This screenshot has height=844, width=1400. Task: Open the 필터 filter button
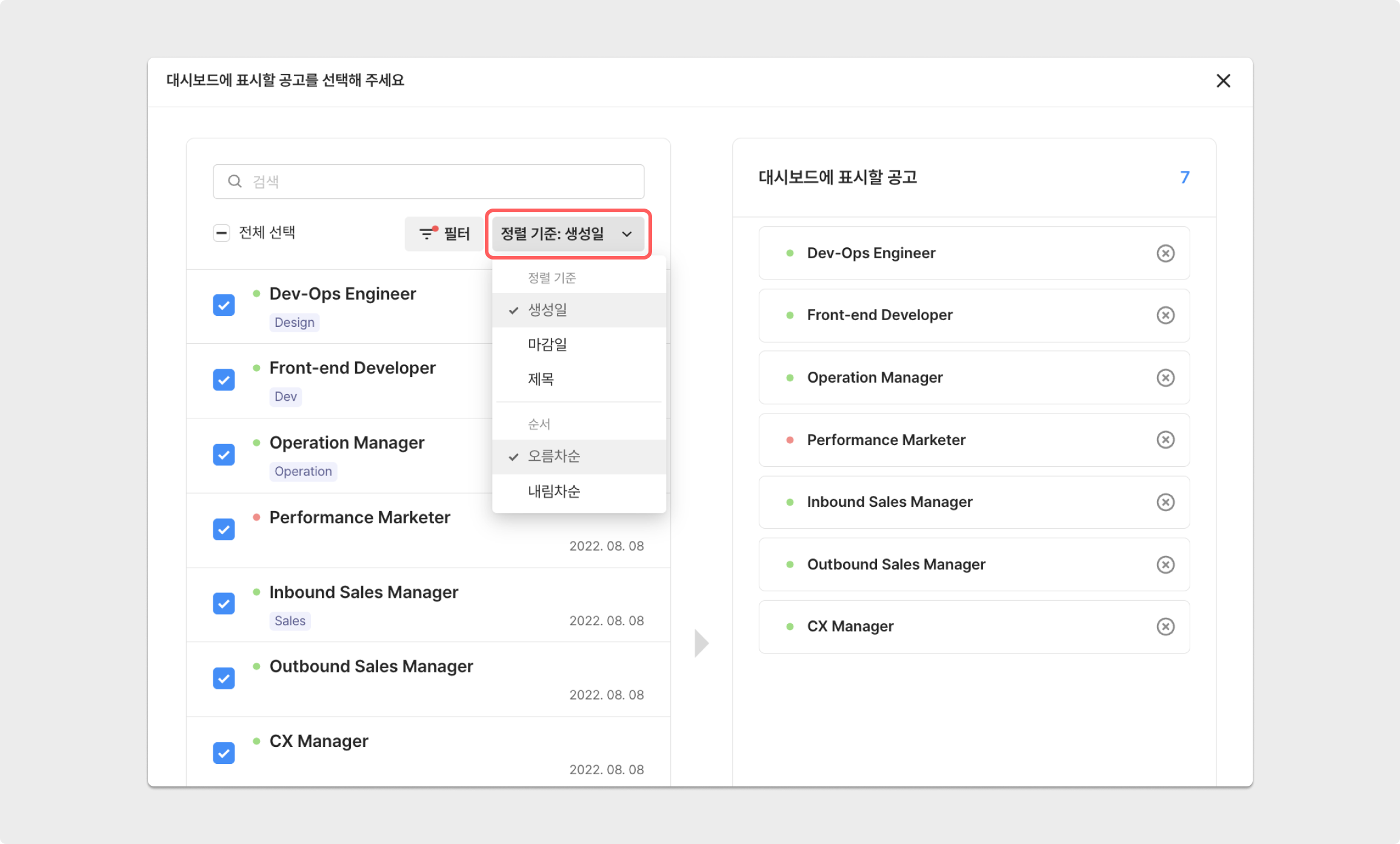444,234
